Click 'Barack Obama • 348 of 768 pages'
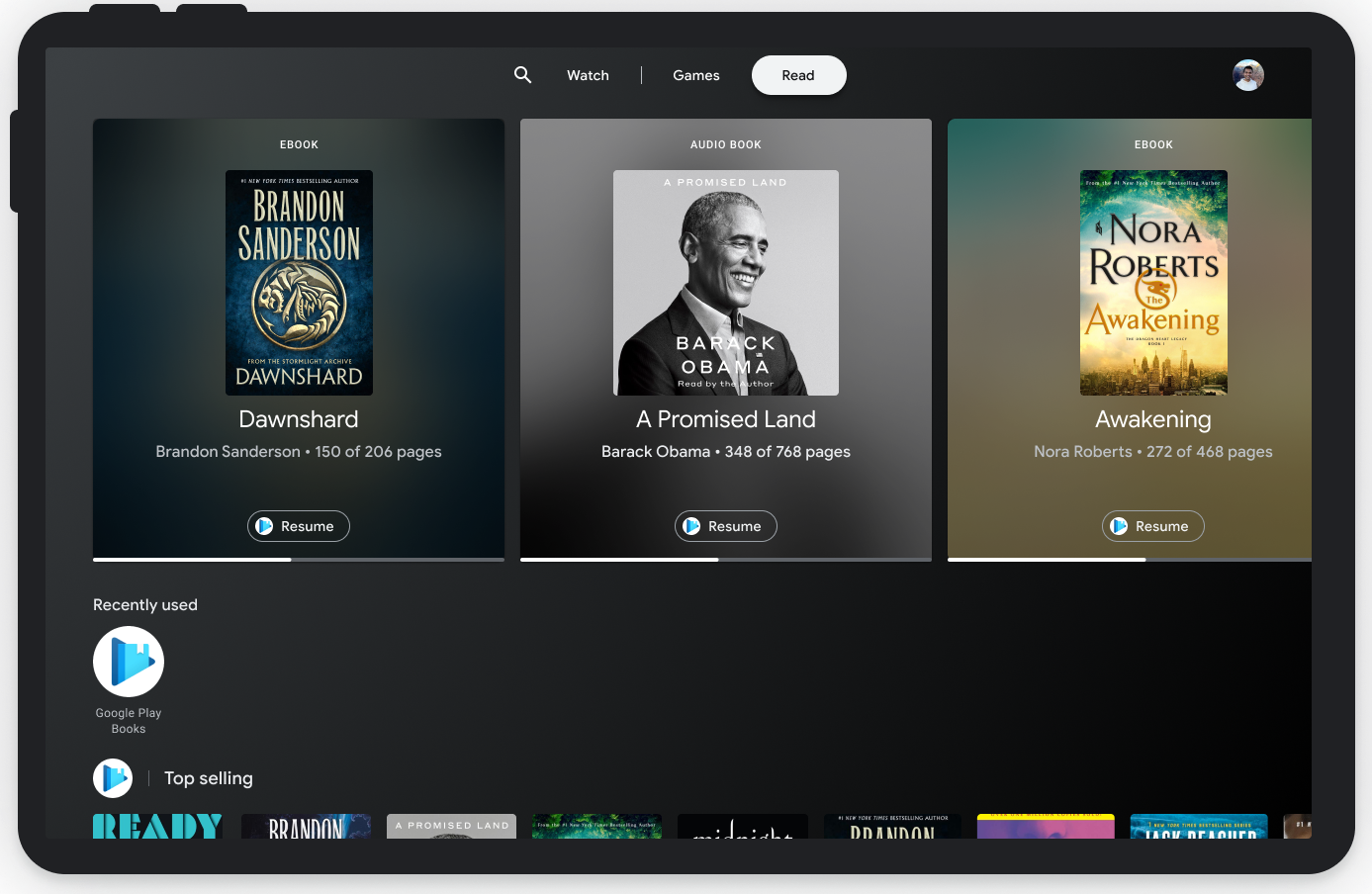 click(x=726, y=452)
